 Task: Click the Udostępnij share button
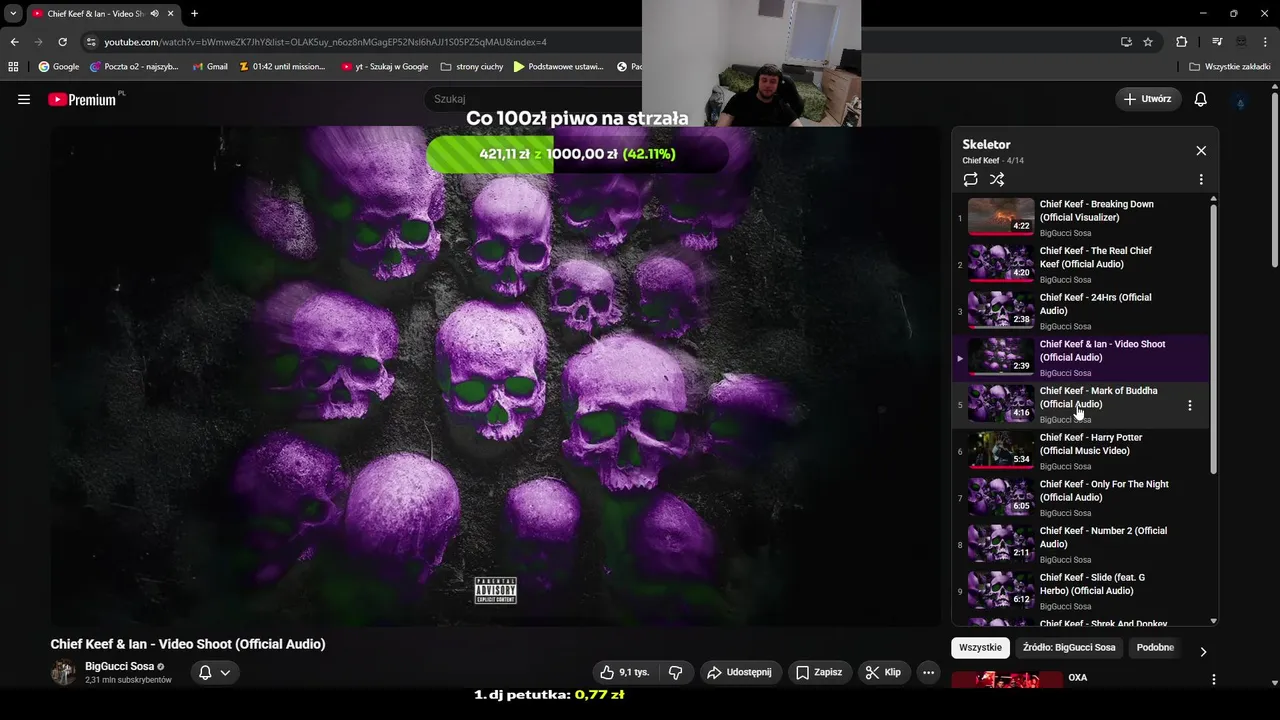pos(739,673)
